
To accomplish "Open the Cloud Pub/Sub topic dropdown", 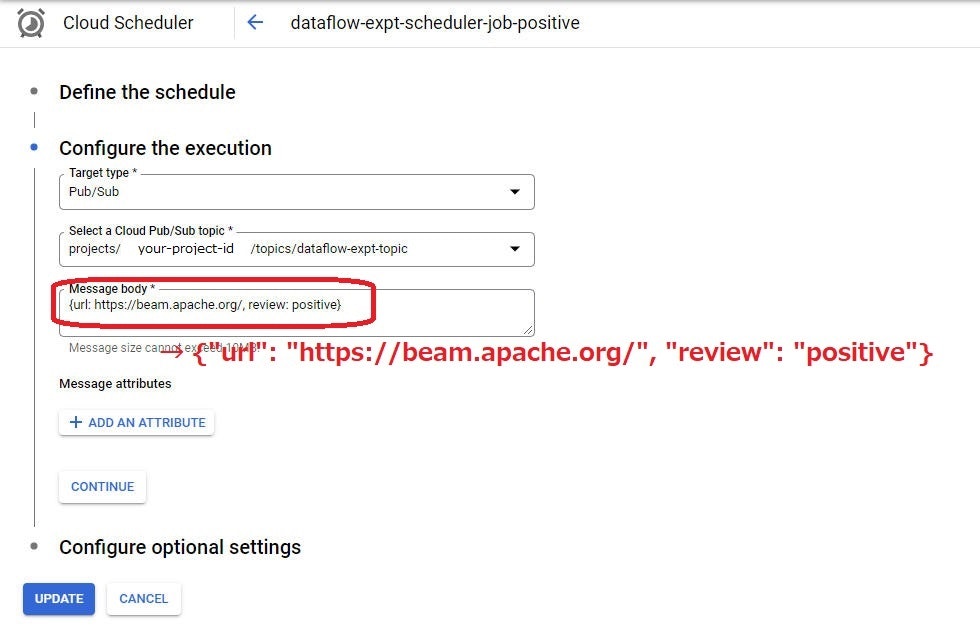I will coord(296,249).
